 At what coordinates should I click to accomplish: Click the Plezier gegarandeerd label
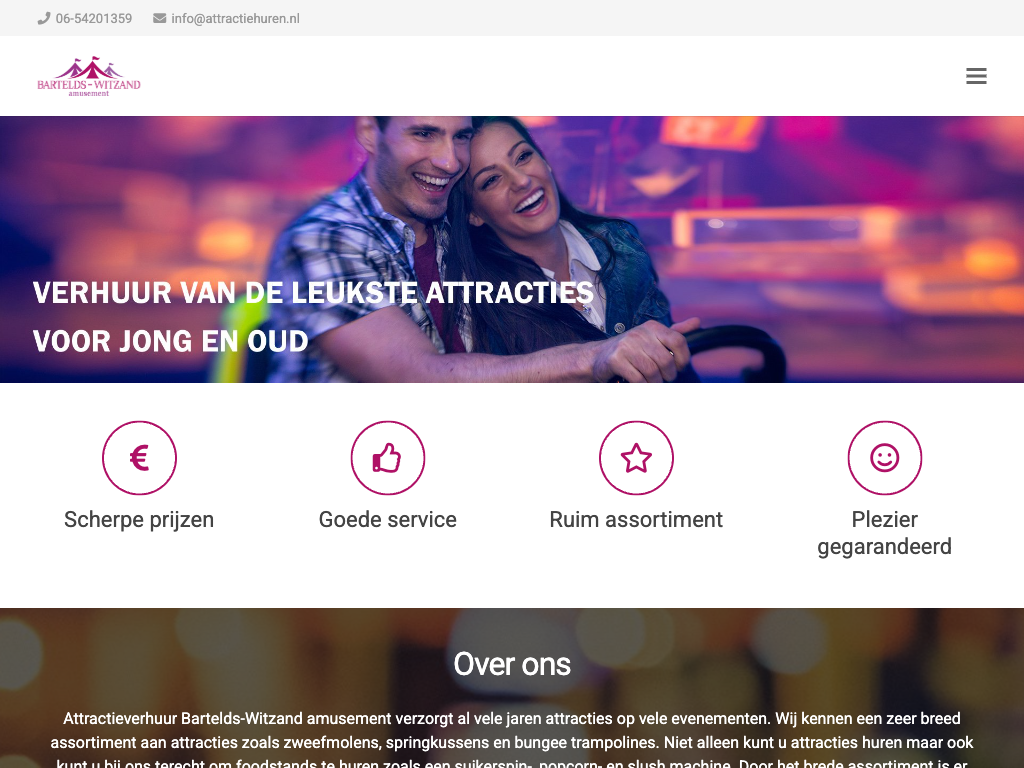pyautogui.click(x=885, y=533)
